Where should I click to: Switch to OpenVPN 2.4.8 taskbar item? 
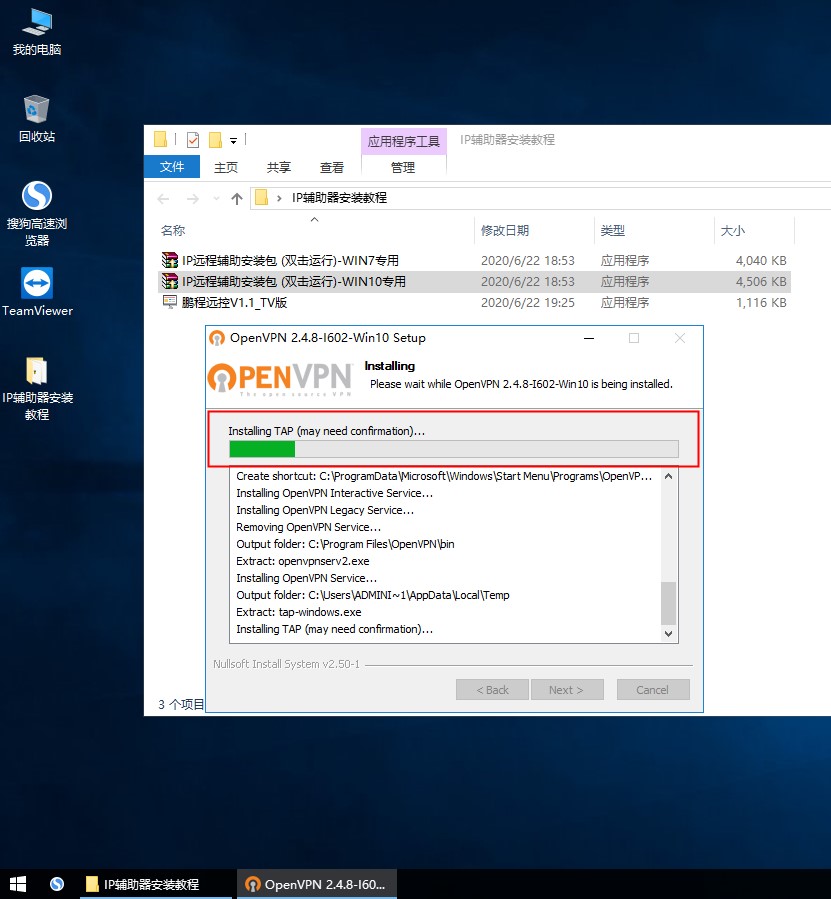coord(317,884)
